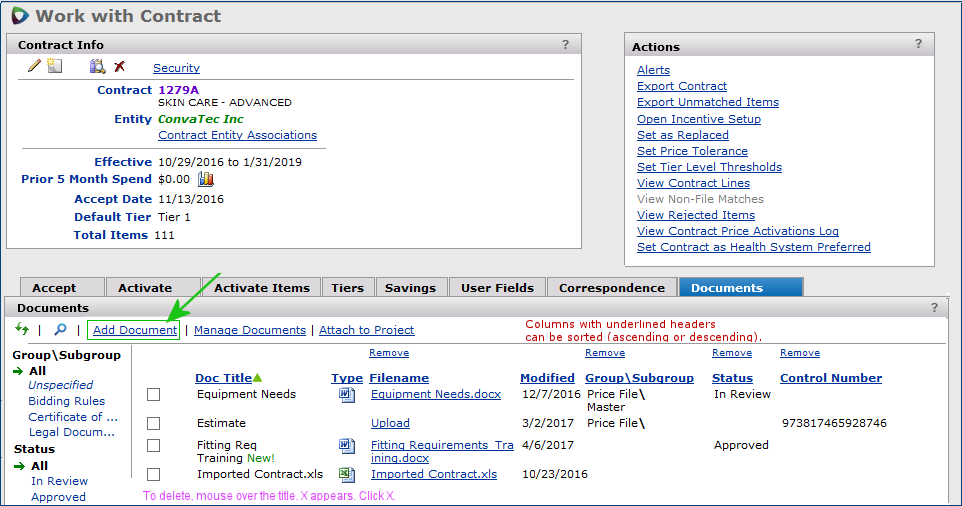962x506 pixels.
Task: Click the refresh arrows icon in Documents
Action: click(x=22, y=329)
